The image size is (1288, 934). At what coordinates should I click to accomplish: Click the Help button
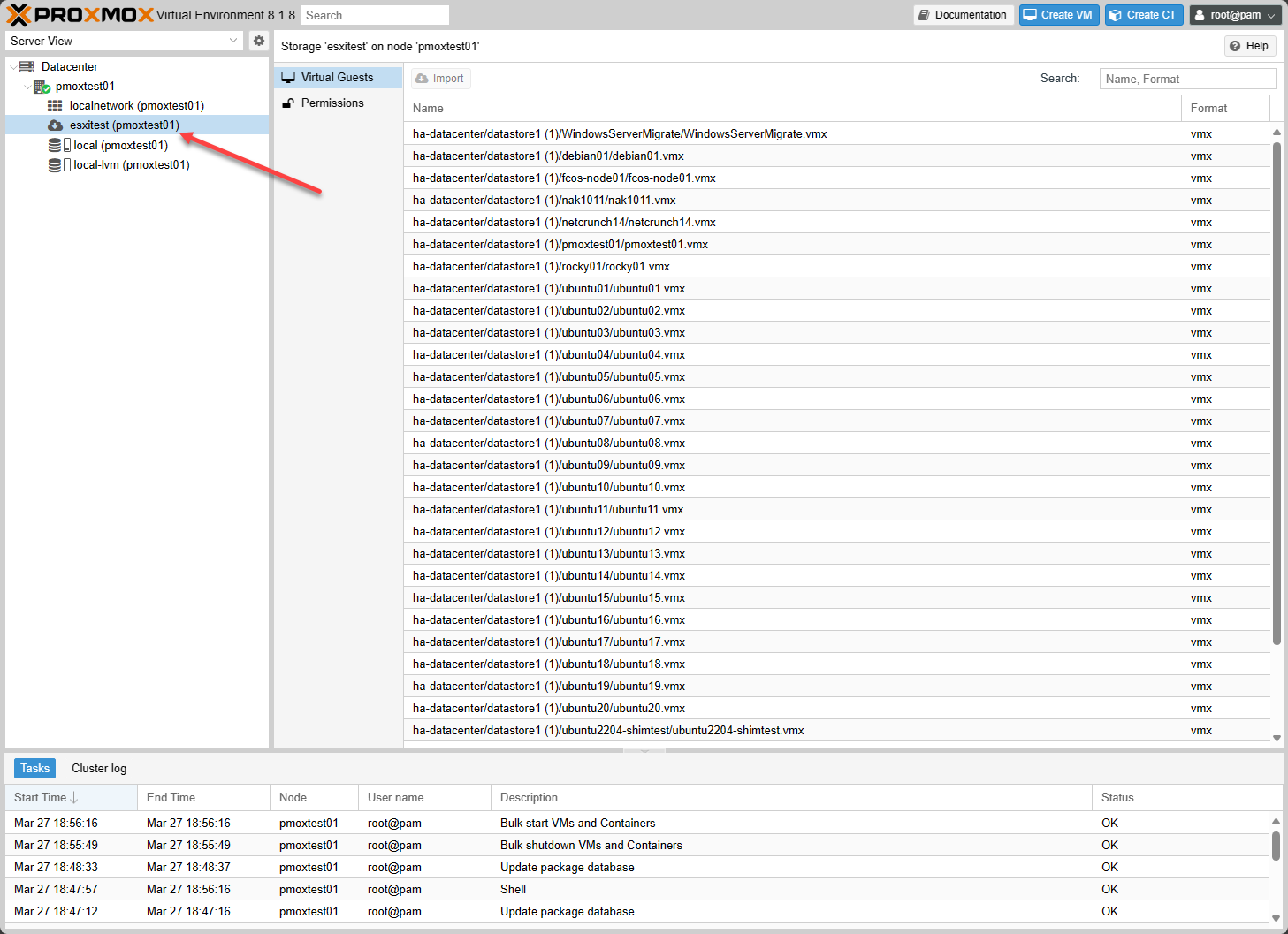tap(1249, 46)
